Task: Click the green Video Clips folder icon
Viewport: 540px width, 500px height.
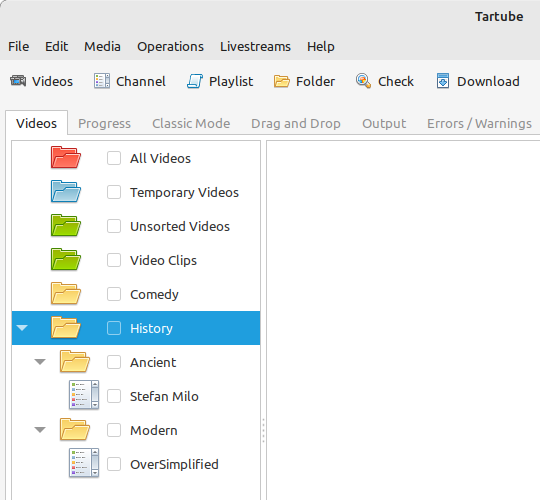Action: (66, 260)
